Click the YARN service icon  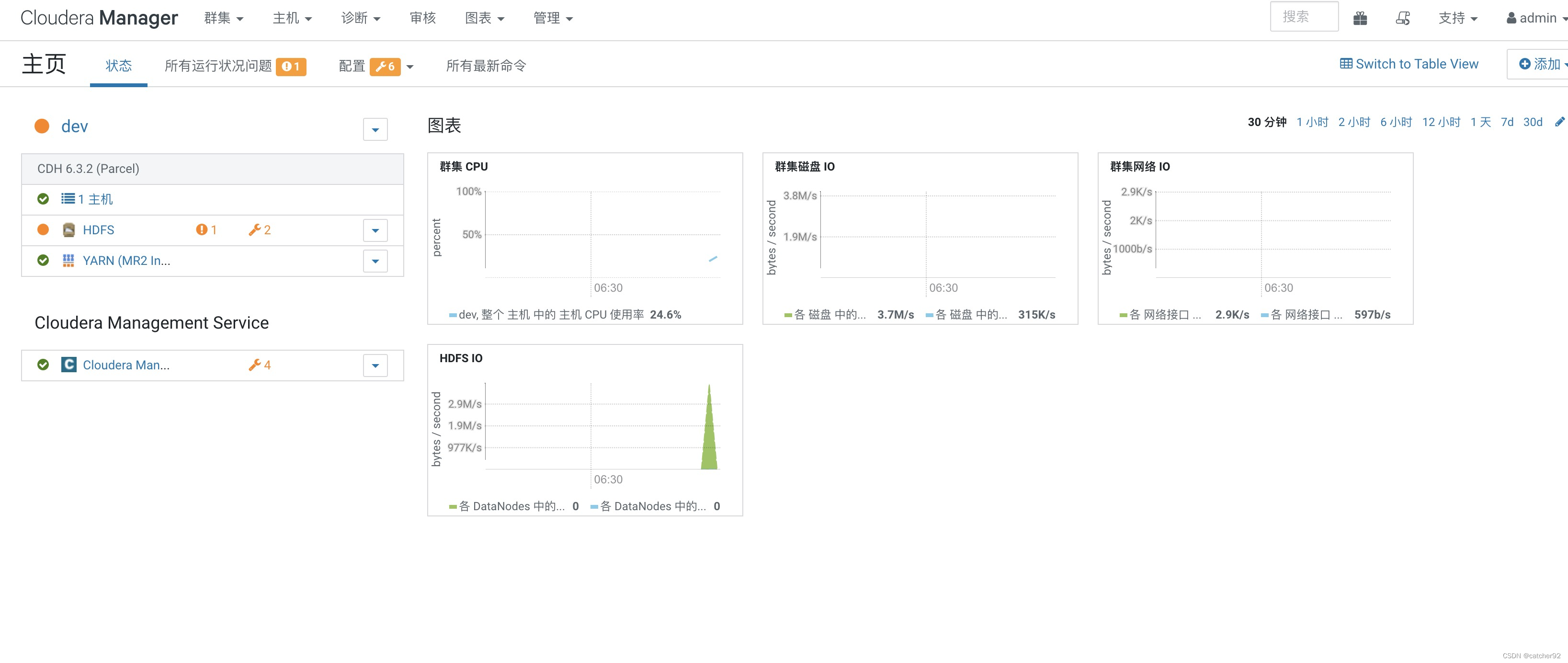click(x=68, y=261)
